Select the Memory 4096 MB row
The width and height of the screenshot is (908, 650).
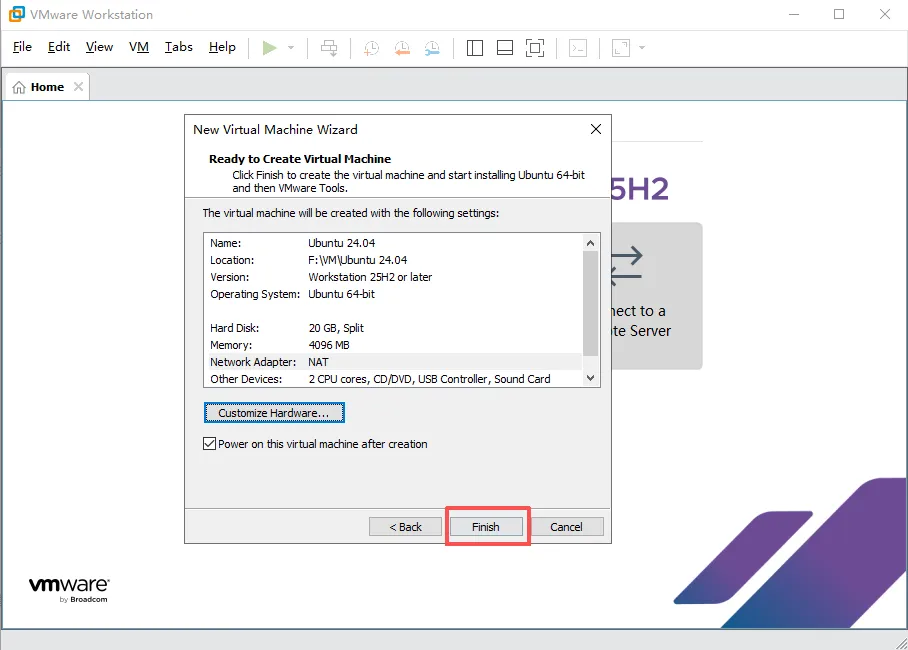tap(393, 345)
